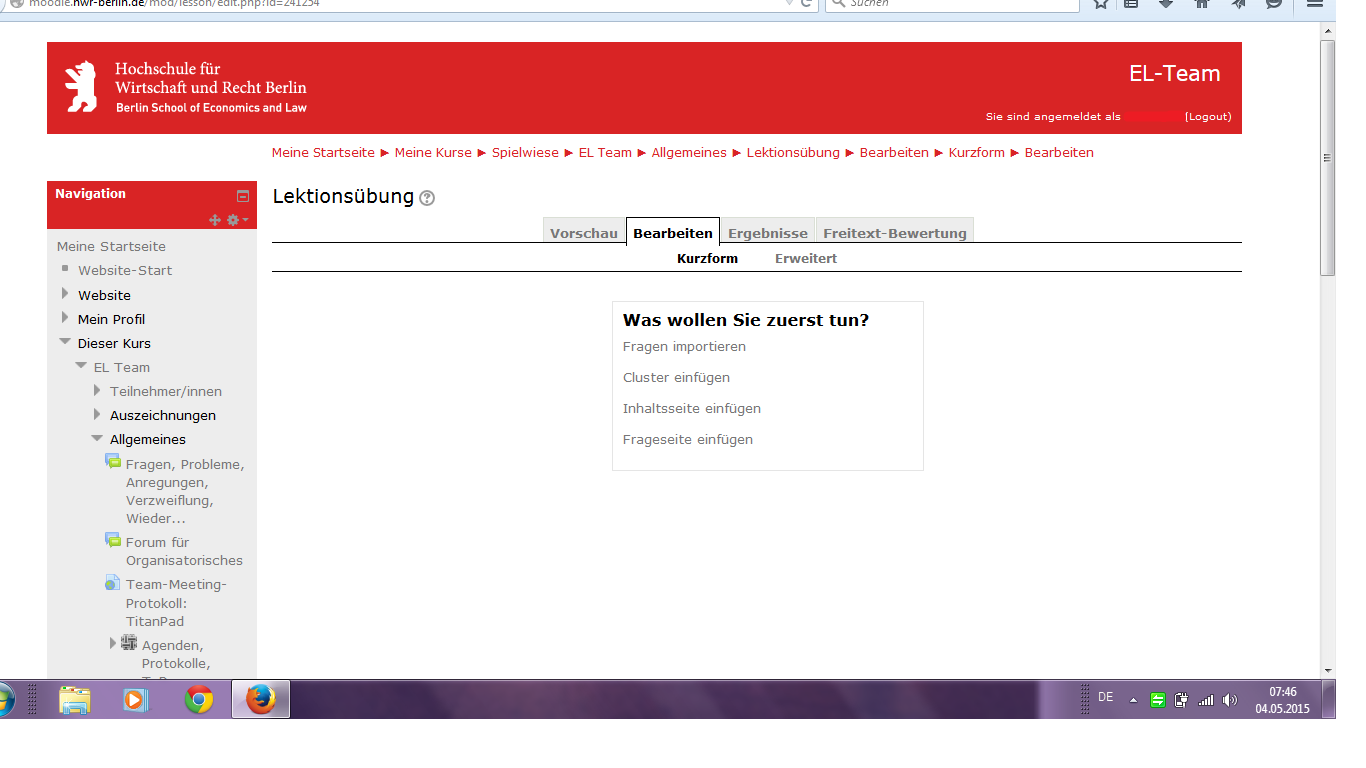The image size is (1366, 768).
Task: Open the Ergebnisse tab
Action: (767, 233)
